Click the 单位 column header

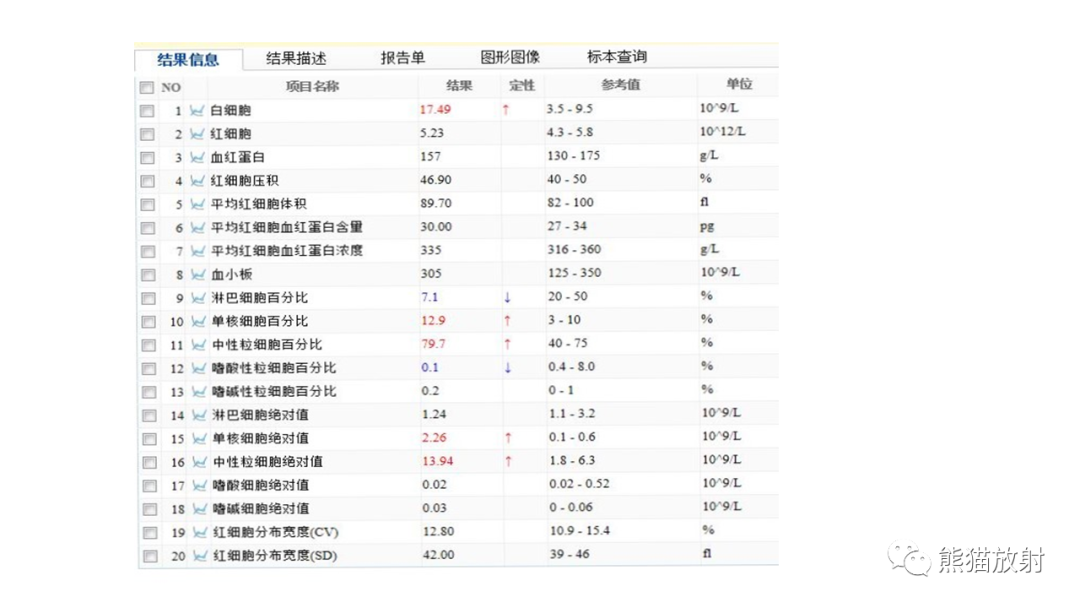[739, 84]
